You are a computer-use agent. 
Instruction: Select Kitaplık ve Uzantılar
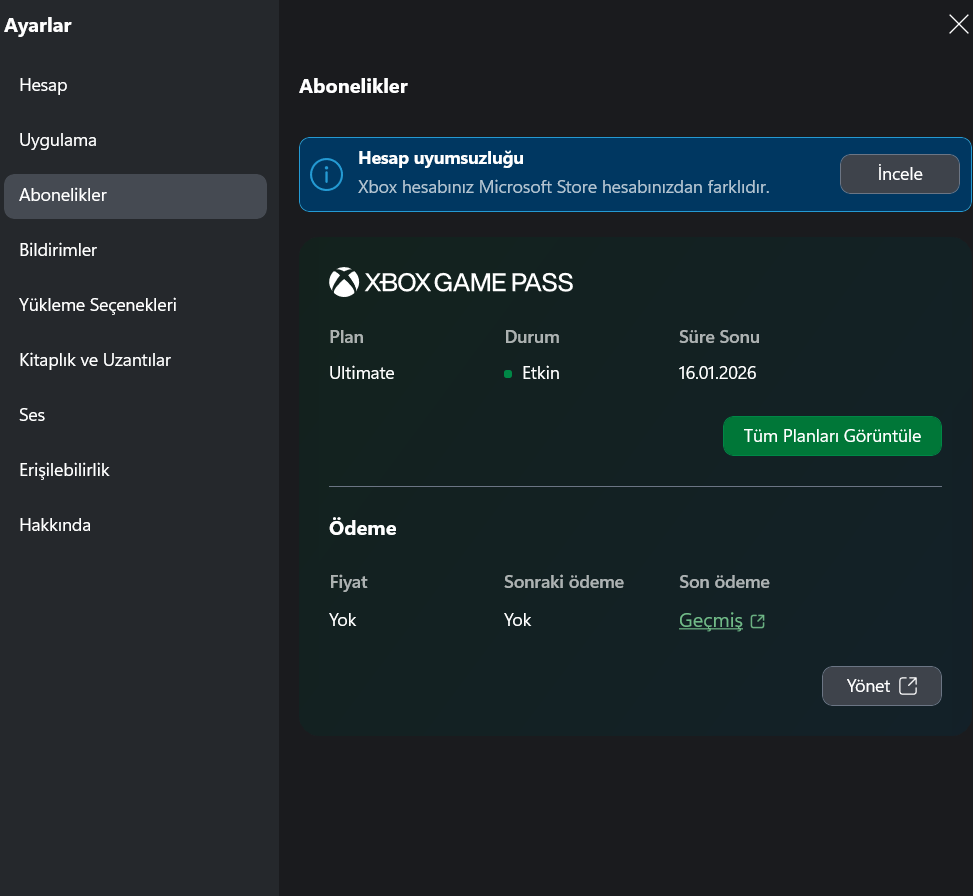tap(135, 360)
